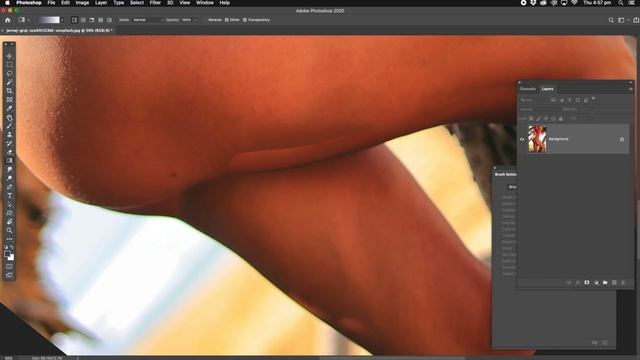Screen dimensions: 640x360
Task: Open layer filter Kind dropdown
Action: 533,100
